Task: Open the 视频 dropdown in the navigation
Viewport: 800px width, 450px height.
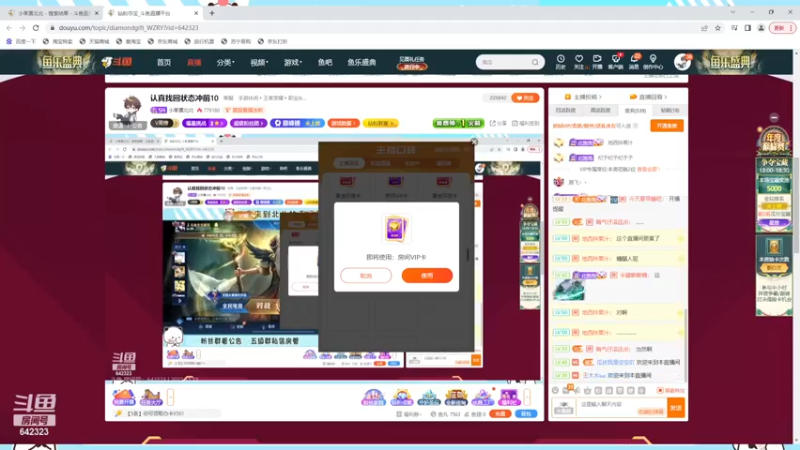Action: tap(259, 62)
